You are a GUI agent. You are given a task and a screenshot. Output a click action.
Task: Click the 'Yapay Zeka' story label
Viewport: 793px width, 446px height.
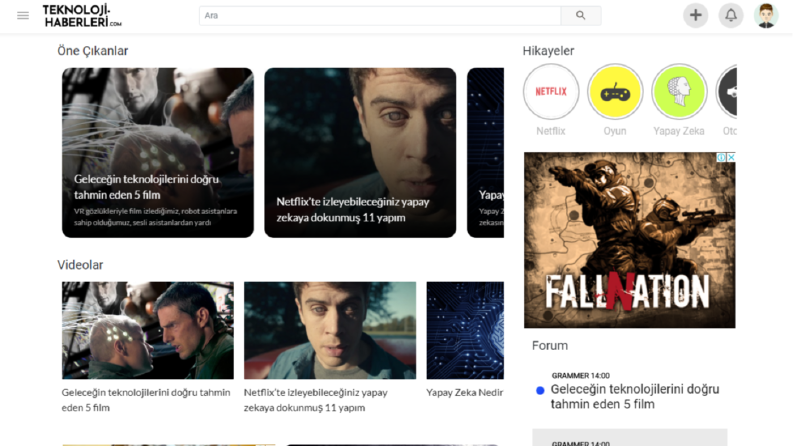pyautogui.click(x=679, y=131)
